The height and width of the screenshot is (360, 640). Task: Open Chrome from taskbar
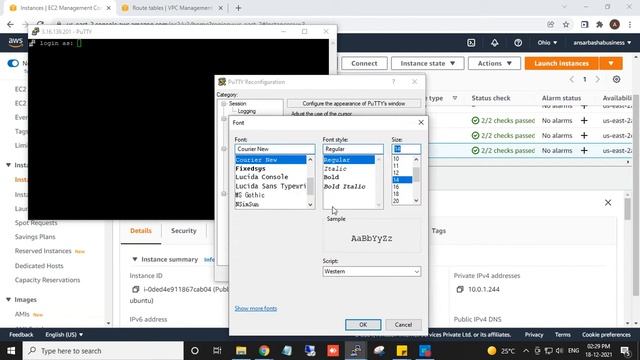[264, 351]
